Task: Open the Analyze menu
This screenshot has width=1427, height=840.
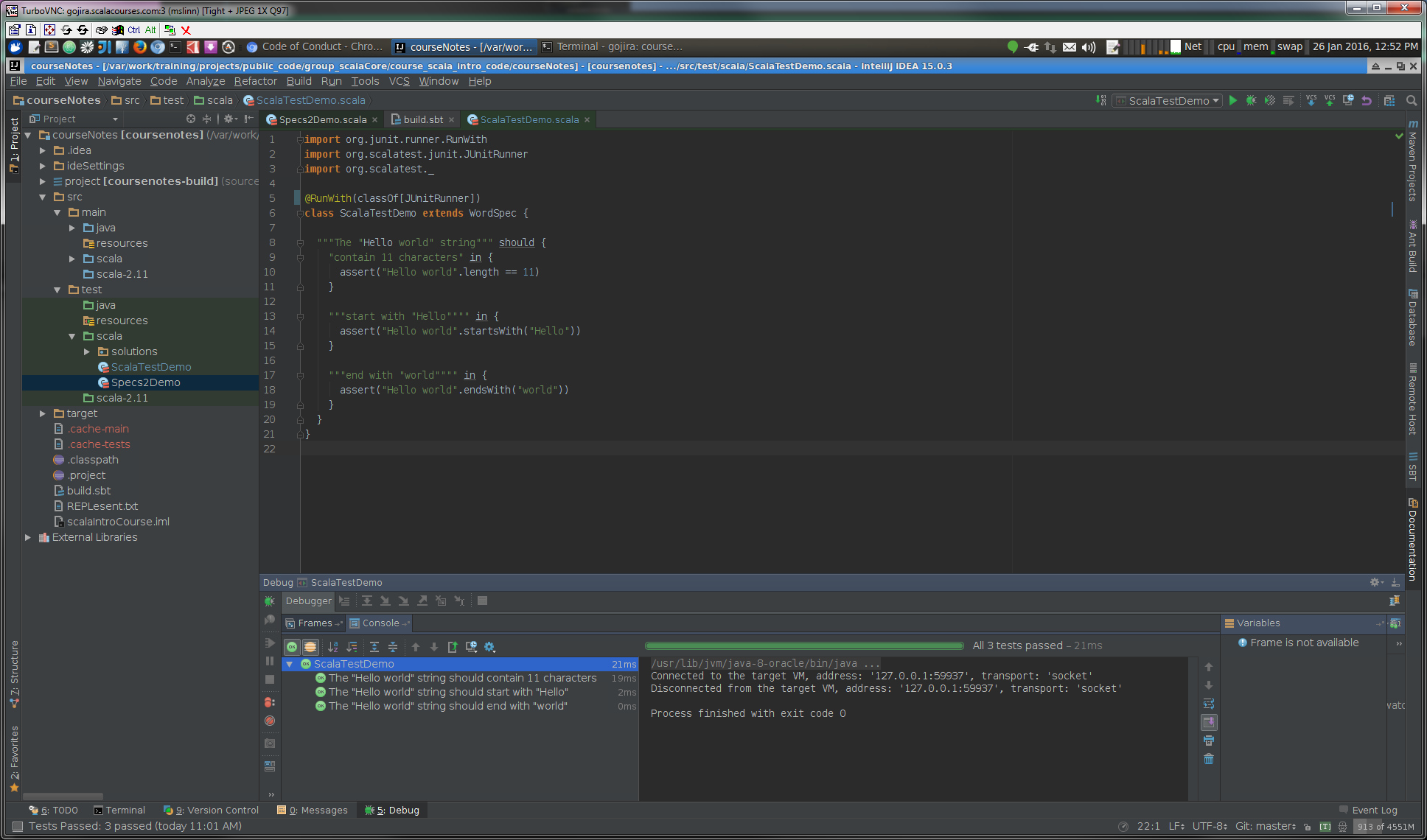Action: coord(206,81)
